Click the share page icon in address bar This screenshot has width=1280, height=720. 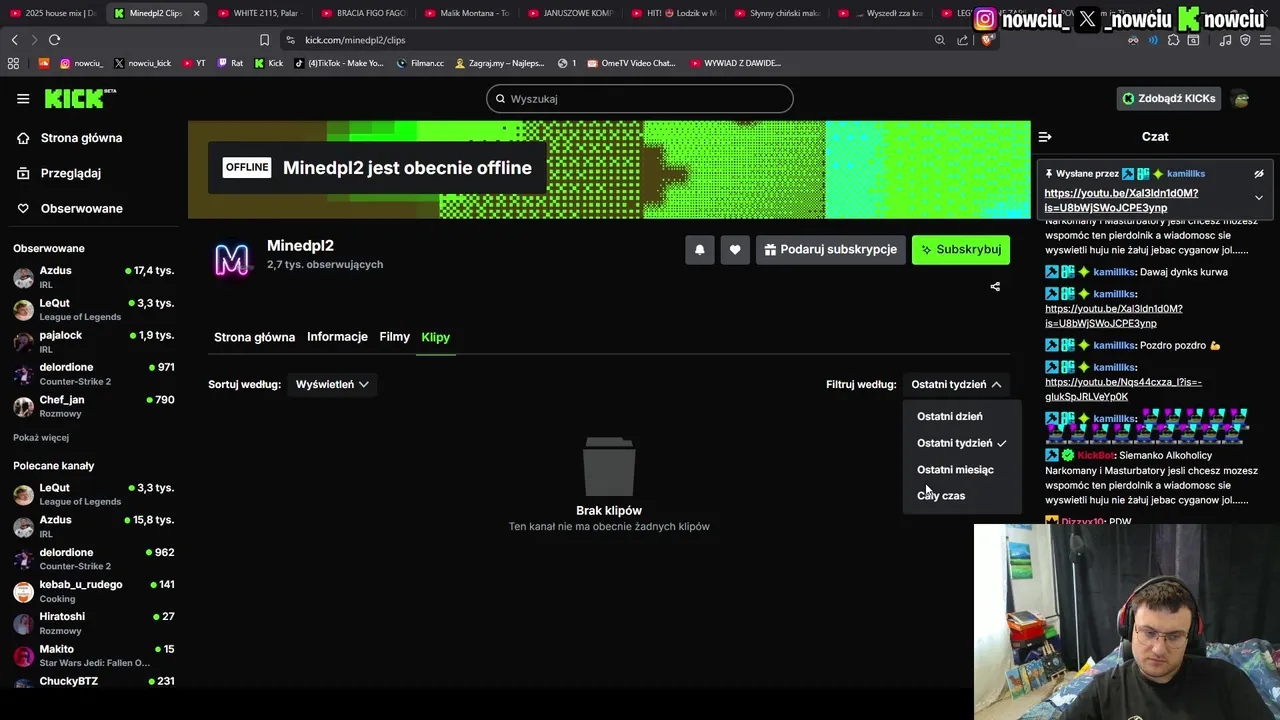click(x=962, y=40)
